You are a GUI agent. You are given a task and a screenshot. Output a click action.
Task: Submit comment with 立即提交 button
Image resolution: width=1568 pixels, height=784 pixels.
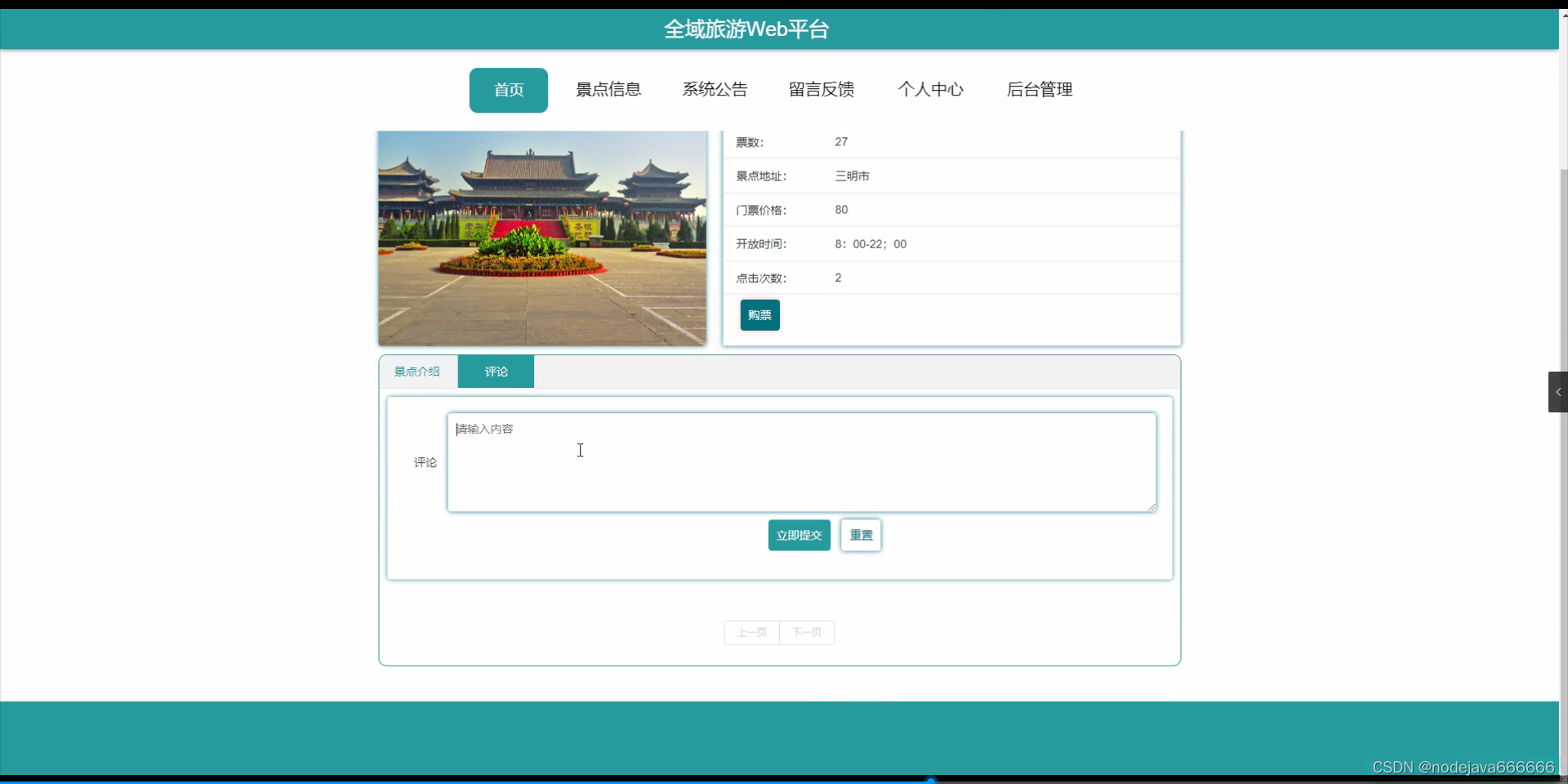799,536
